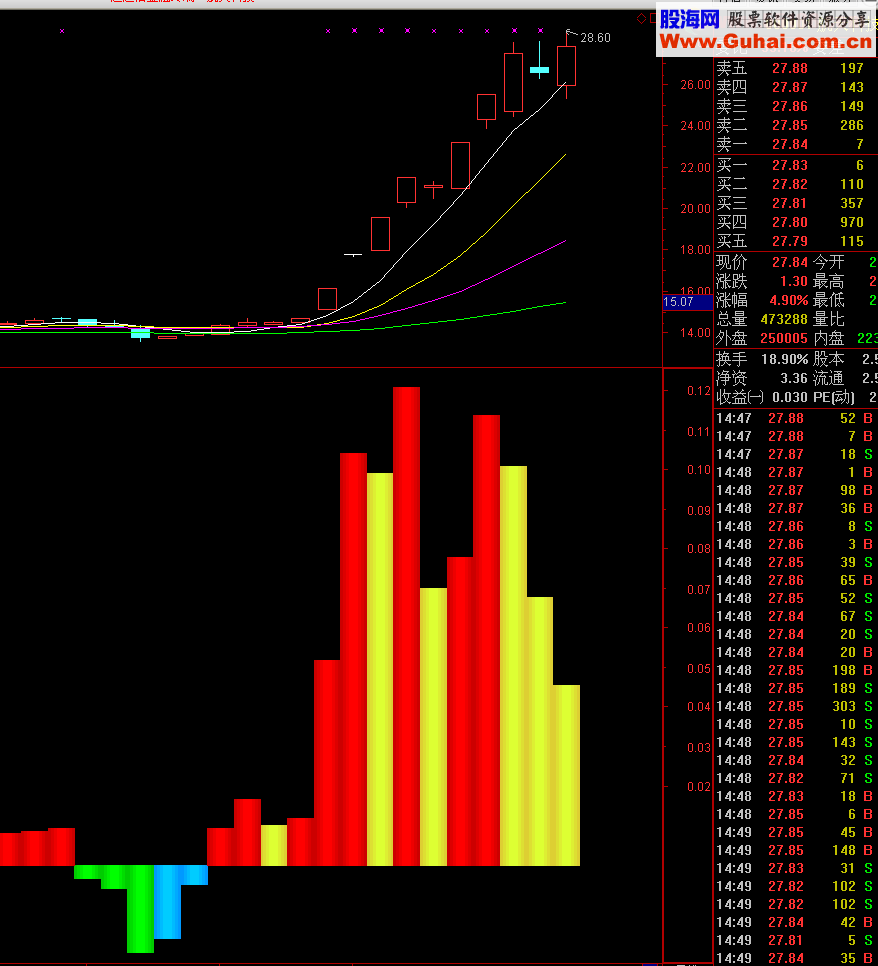
Task: Click the 量比 label
Action: pos(829,319)
